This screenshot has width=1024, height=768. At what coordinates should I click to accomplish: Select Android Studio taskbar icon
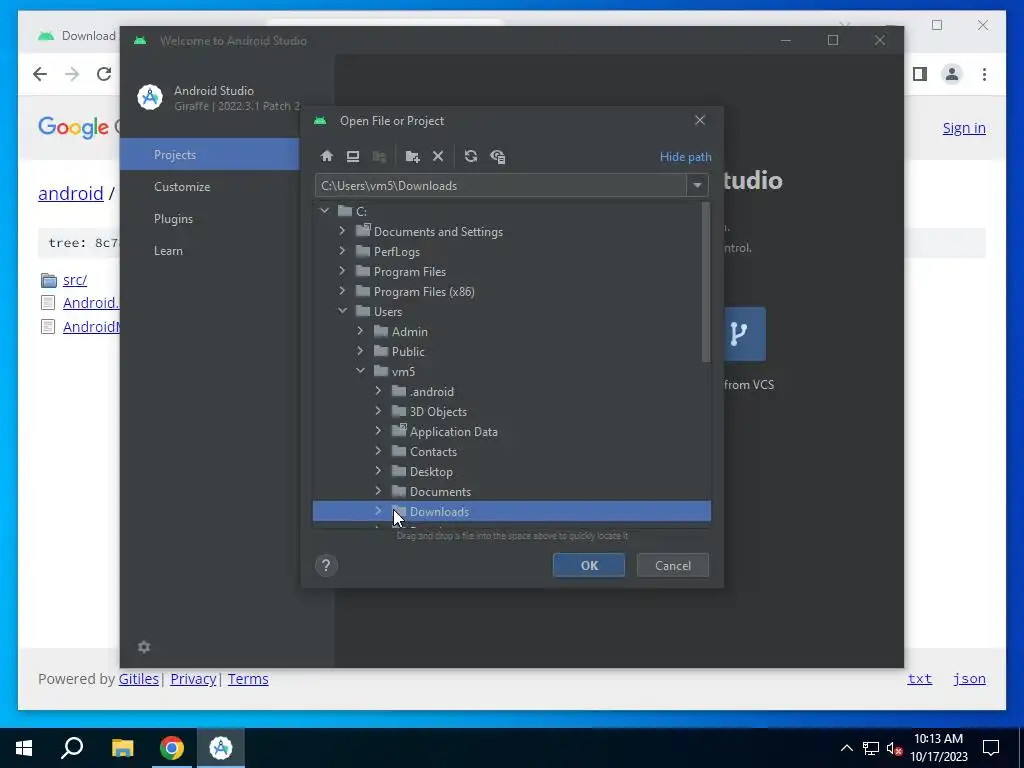coord(221,748)
